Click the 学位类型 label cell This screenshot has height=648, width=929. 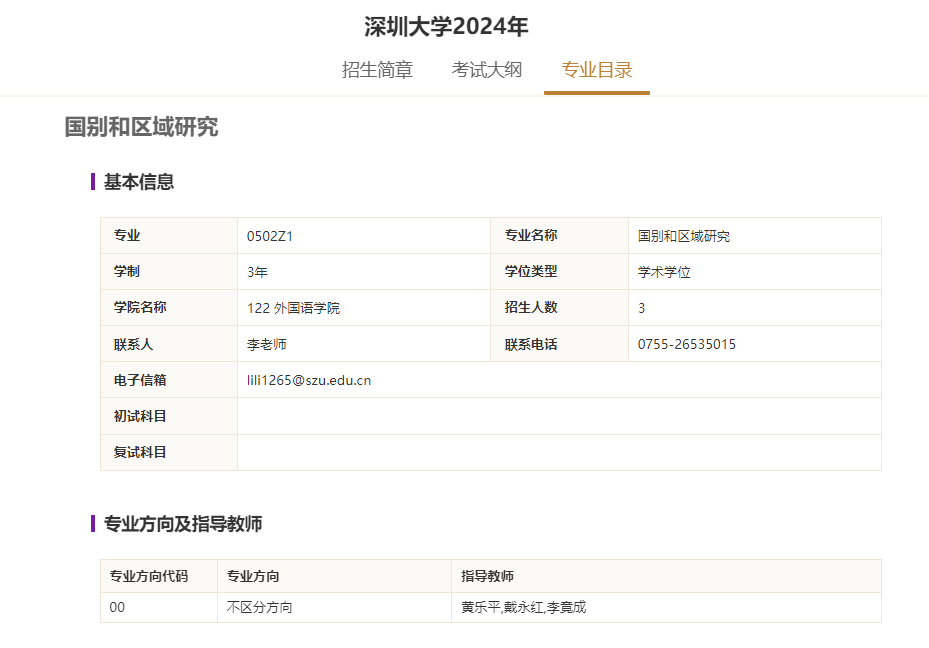(x=559, y=272)
